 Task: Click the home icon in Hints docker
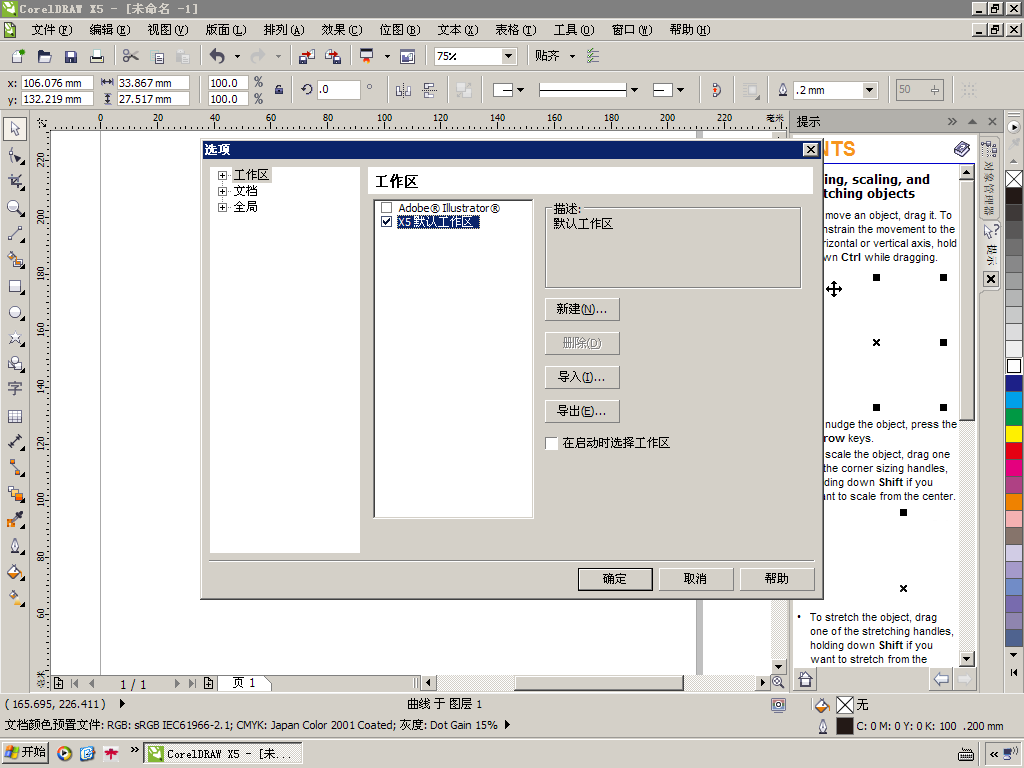pos(805,679)
